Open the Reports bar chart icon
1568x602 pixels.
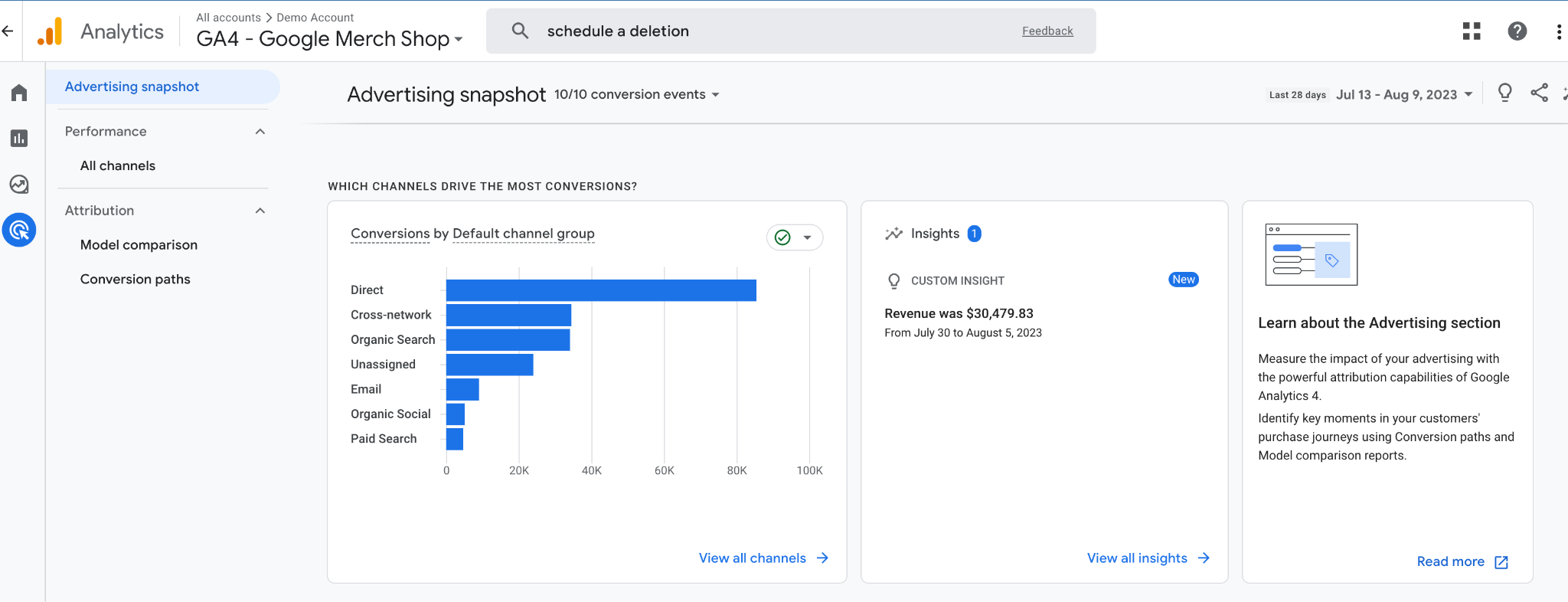click(x=19, y=139)
